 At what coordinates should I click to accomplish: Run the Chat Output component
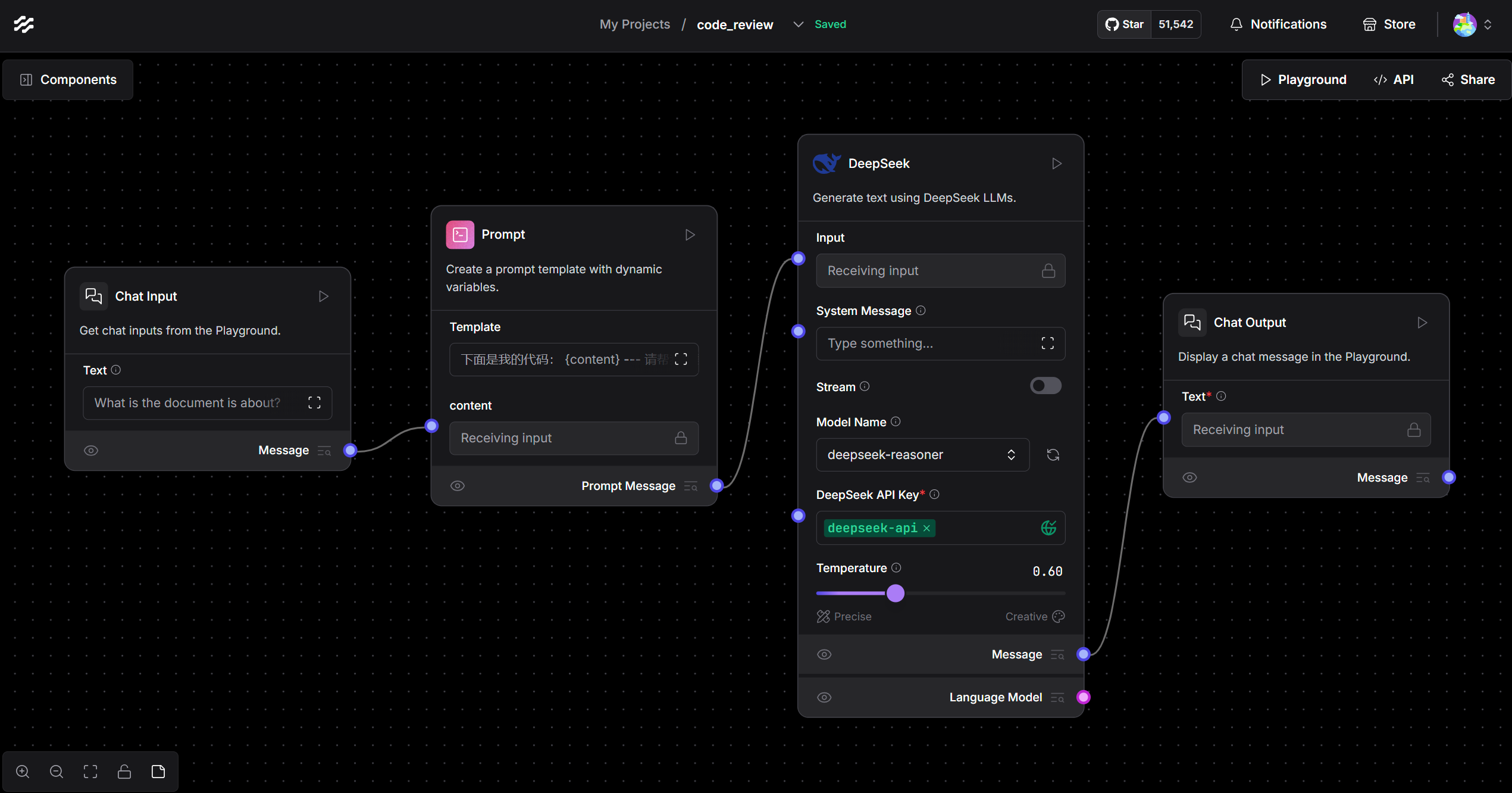pyautogui.click(x=1422, y=323)
